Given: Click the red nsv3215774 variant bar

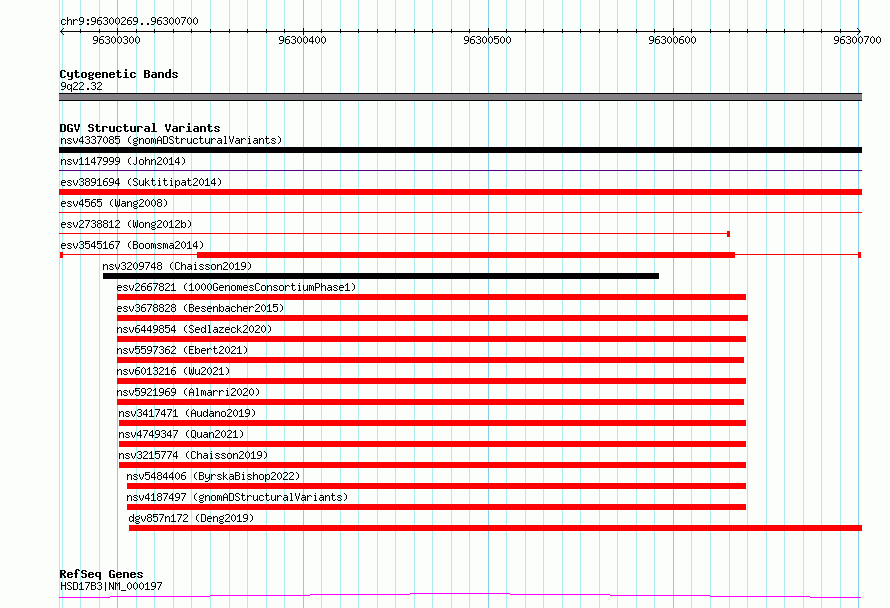Looking at the screenshot, I should point(433,465).
